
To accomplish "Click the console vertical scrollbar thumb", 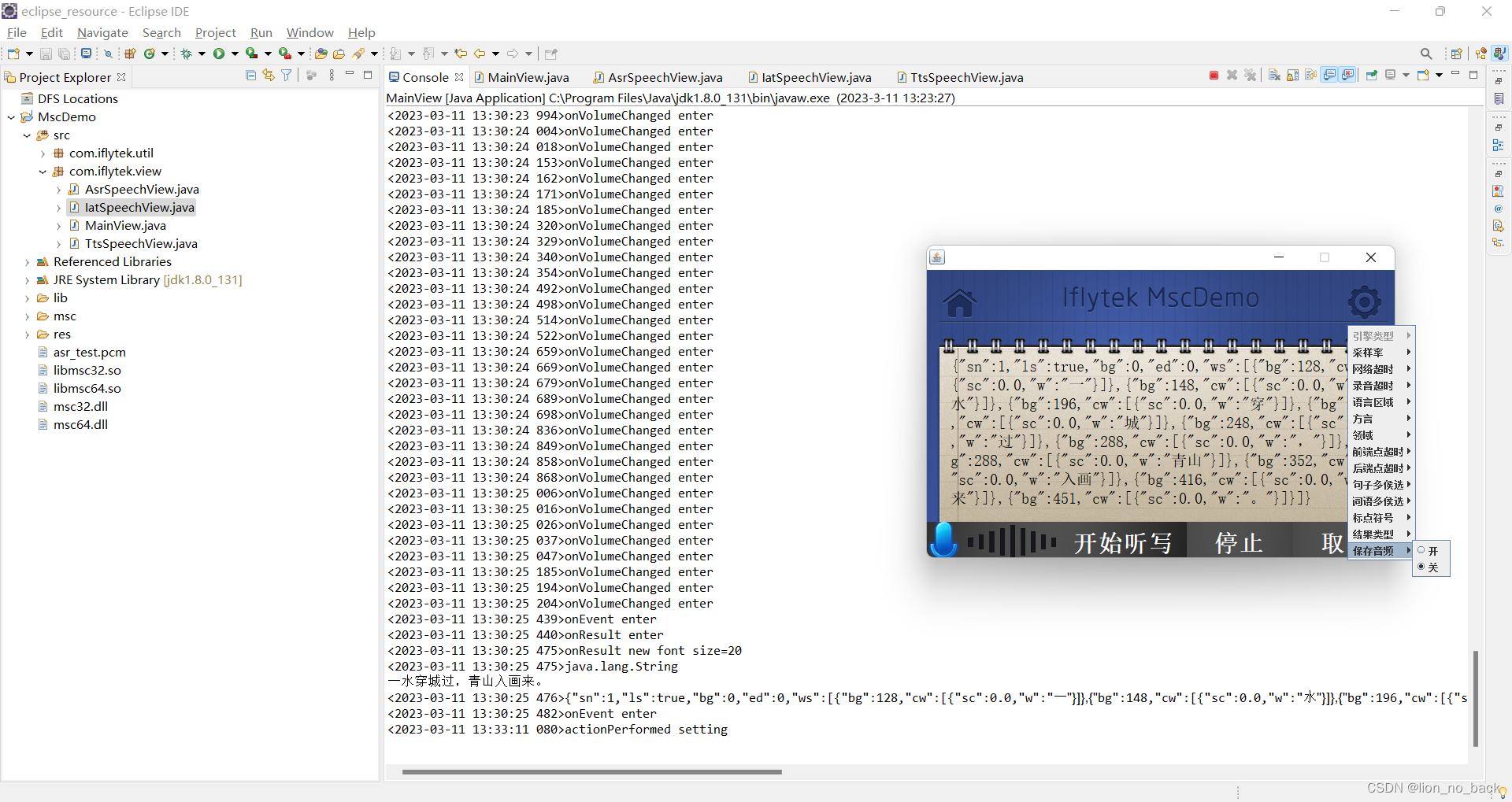I will coord(1475,698).
